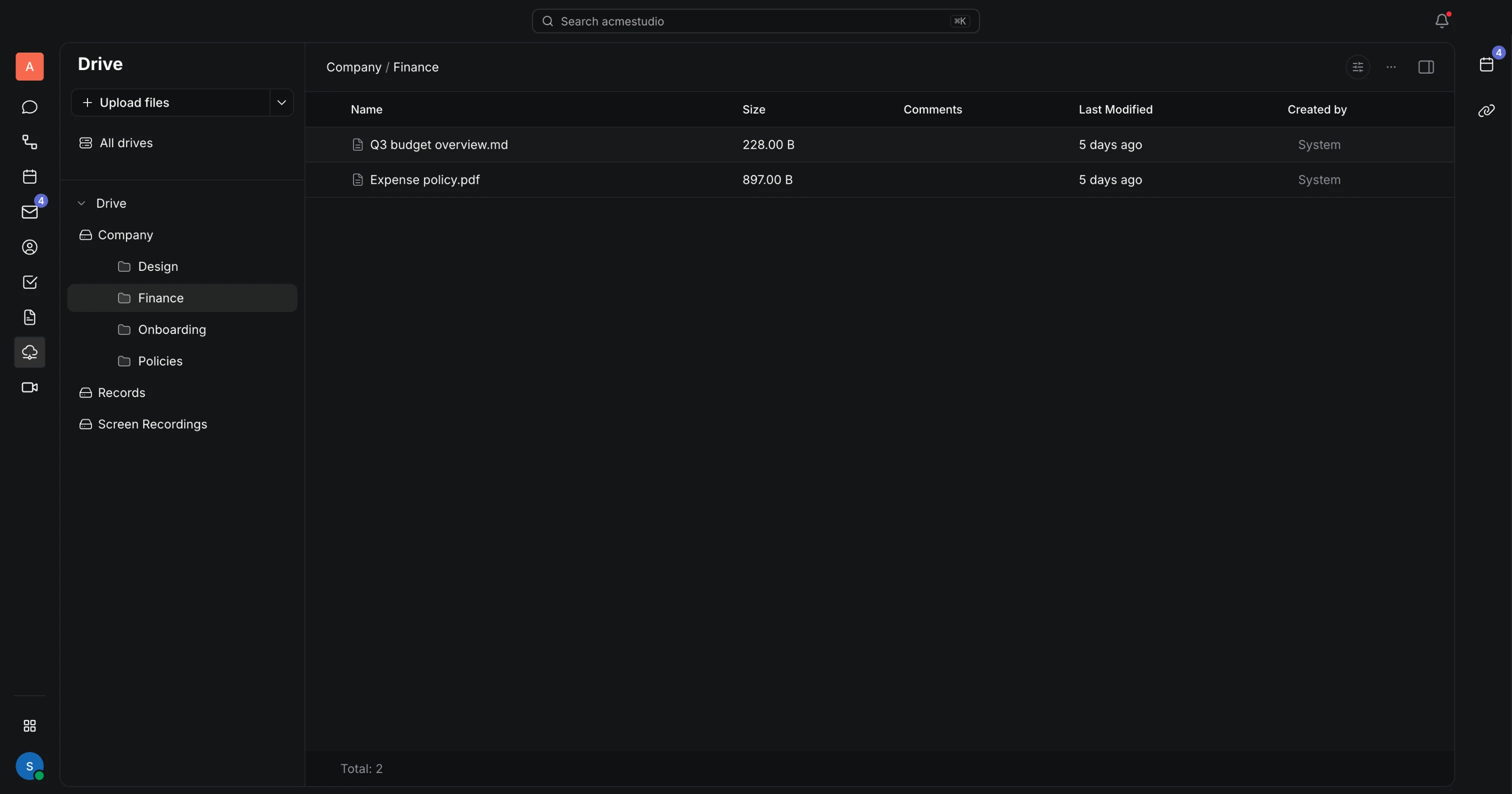This screenshot has height=794, width=1512.
Task: Open the Onboarding folder
Action: click(x=182, y=330)
